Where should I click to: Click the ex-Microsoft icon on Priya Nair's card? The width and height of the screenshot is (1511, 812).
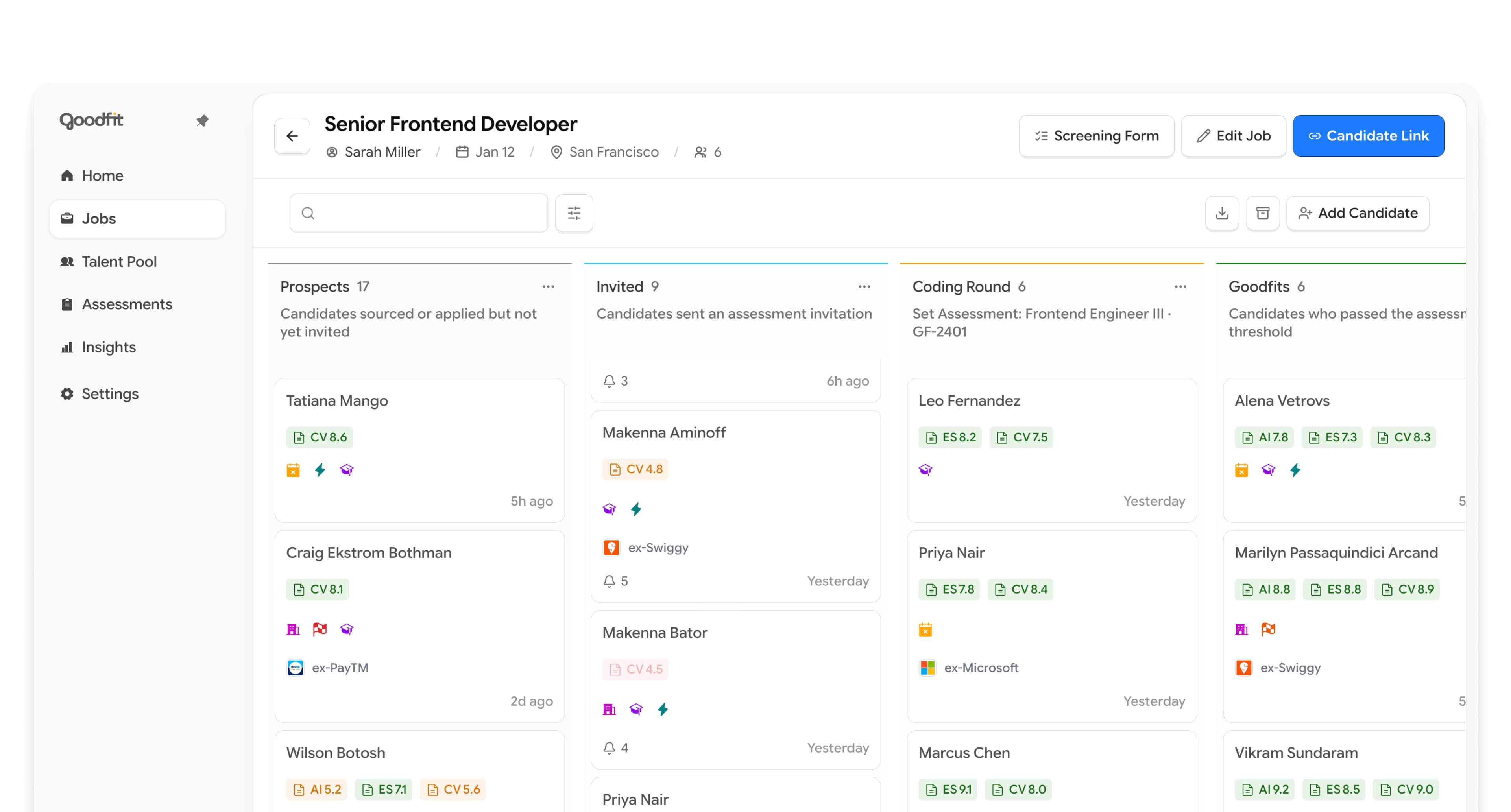927,667
